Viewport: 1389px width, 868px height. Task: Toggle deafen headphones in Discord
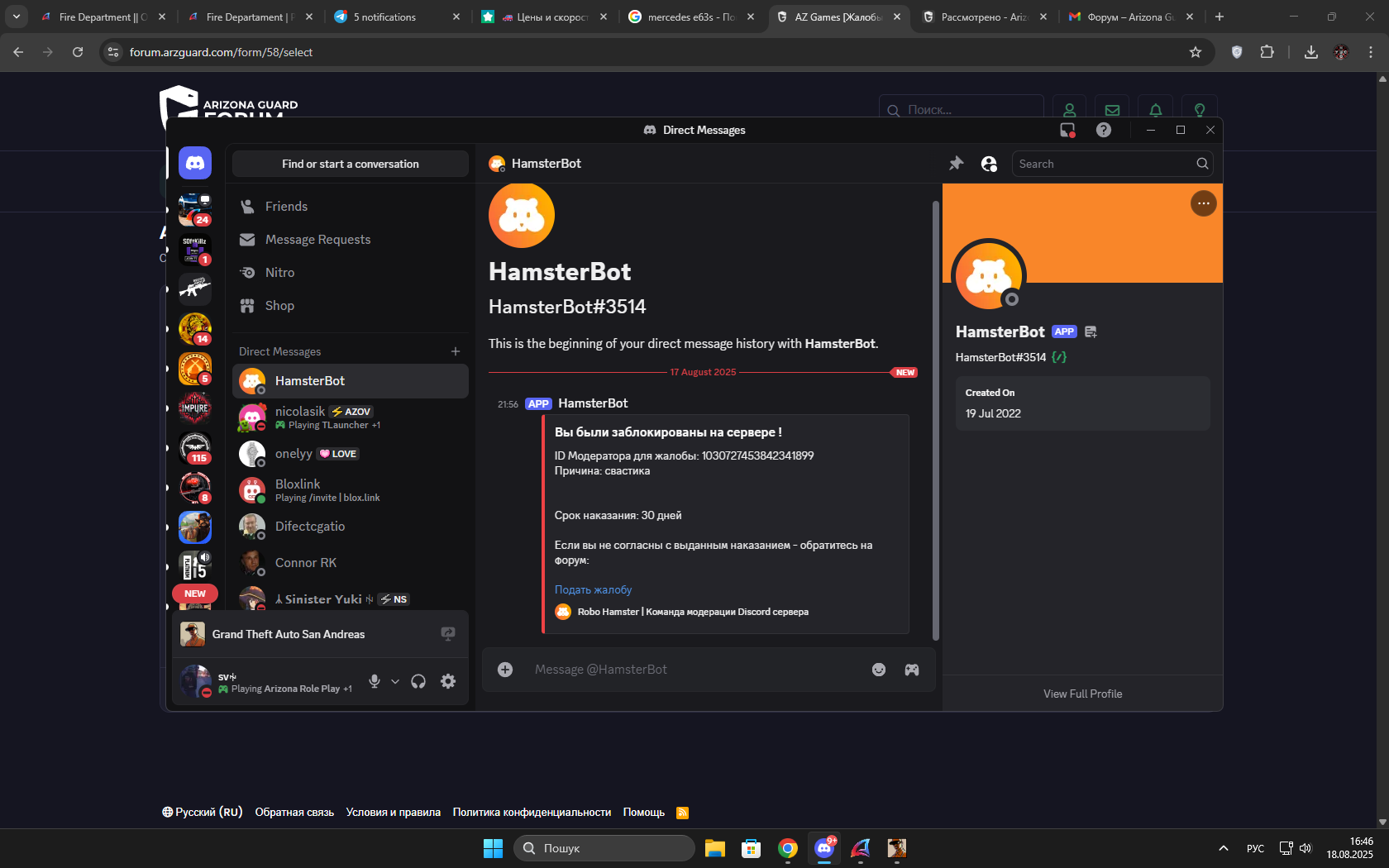[418, 681]
